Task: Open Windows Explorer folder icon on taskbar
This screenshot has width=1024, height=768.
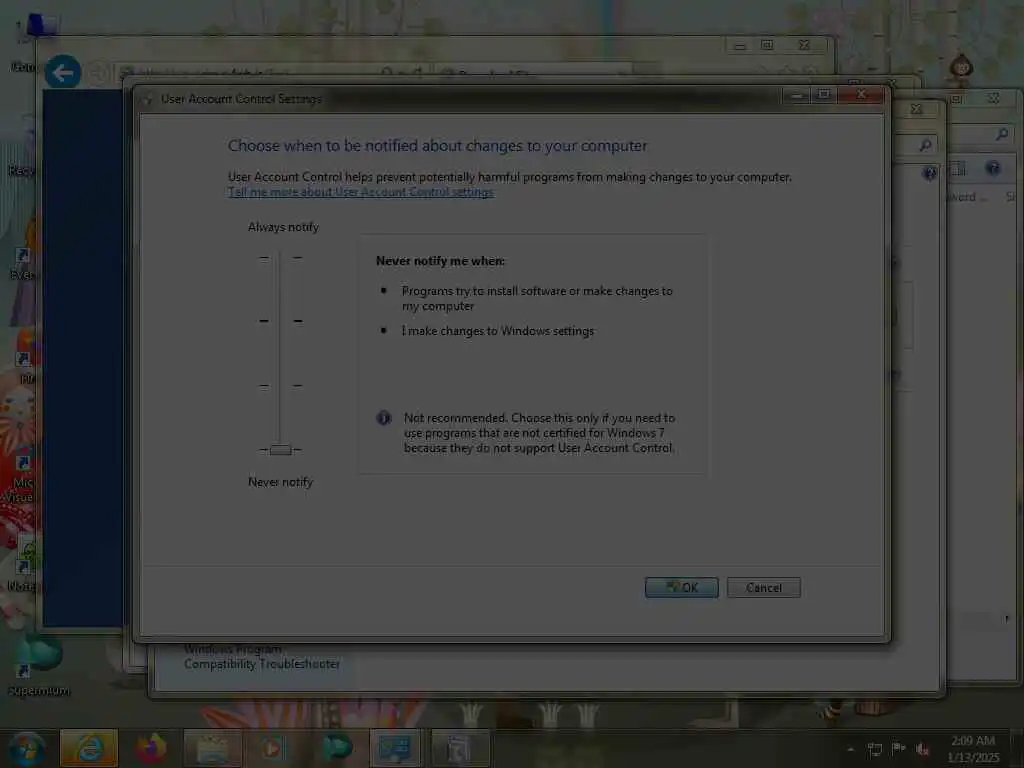Action: pyautogui.click(x=212, y=748)
